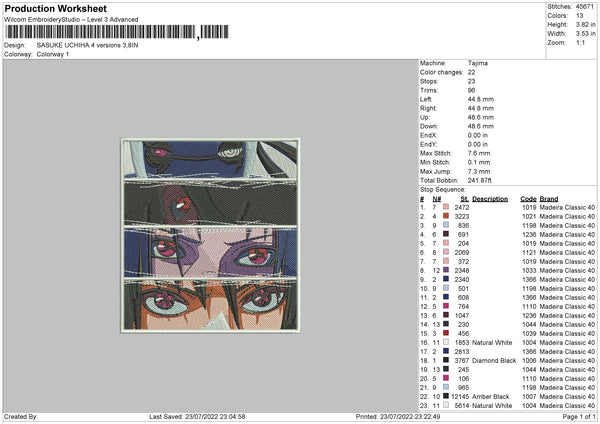Click 'Last Saved: 23/07/2022 23:04:58' footer
600x424 pixels.
(197, 417)
